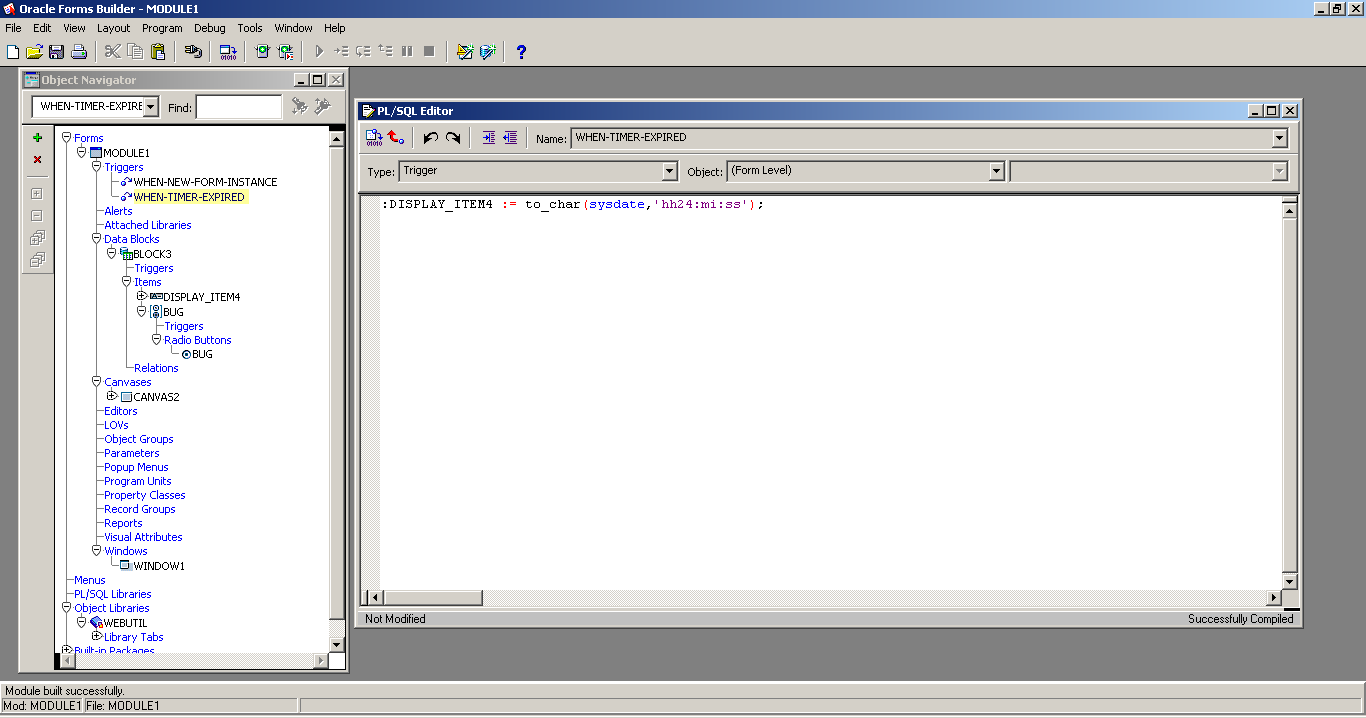
Task: Click the green plus Create icon
Action: 37,138
